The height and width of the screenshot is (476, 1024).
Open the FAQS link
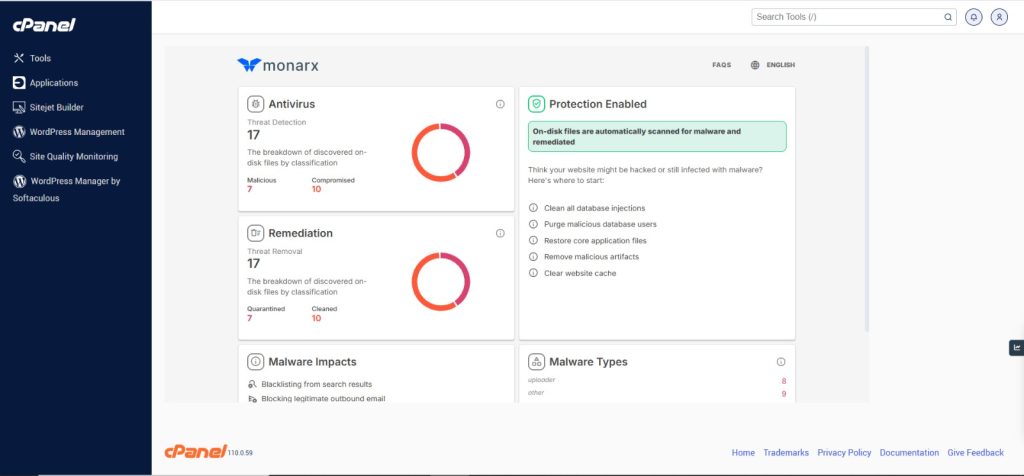tap(721, 65)
